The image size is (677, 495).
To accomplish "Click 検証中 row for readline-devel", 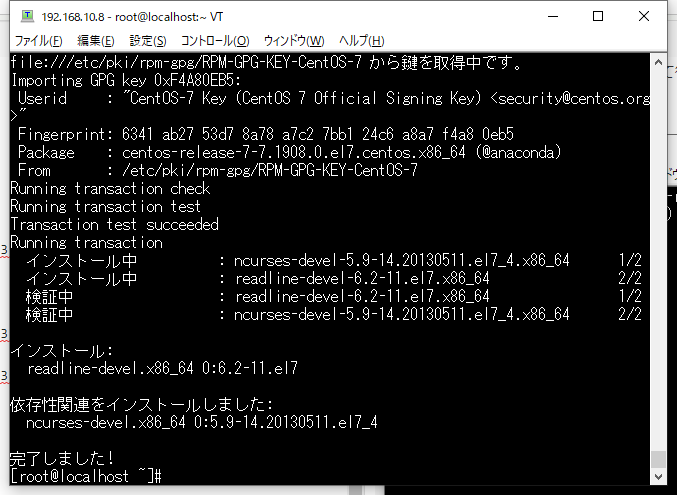I will coord(334,296).
